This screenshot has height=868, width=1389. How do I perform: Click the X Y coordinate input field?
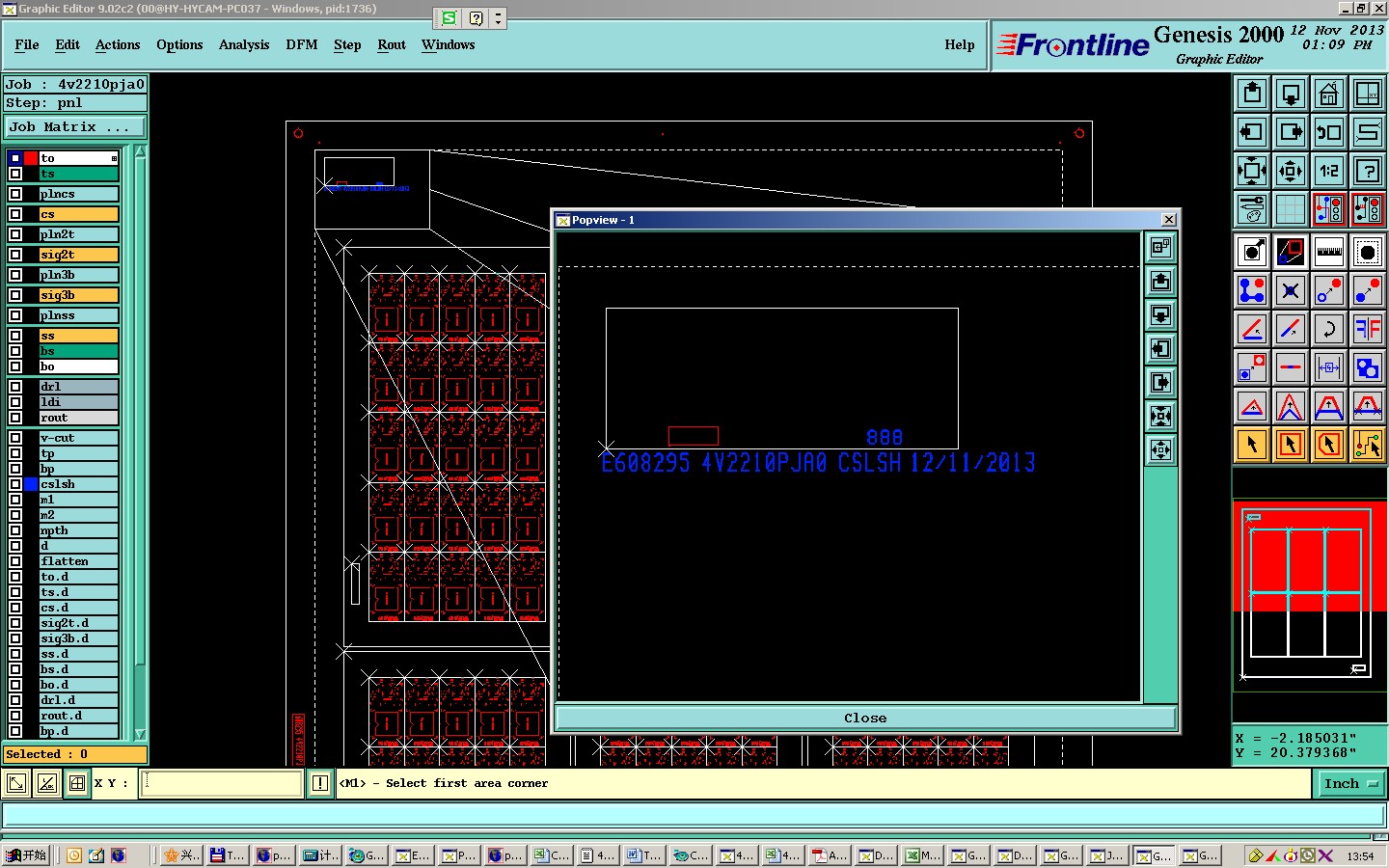point(223,783)
